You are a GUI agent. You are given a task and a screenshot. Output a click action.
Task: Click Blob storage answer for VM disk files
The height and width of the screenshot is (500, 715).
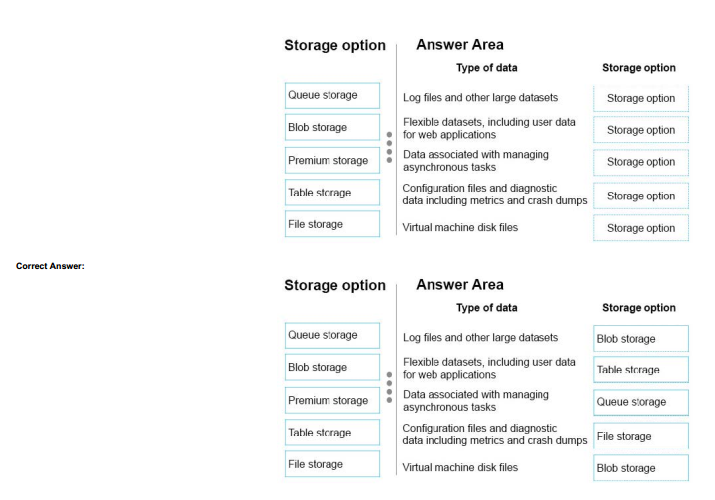[641, 468]
